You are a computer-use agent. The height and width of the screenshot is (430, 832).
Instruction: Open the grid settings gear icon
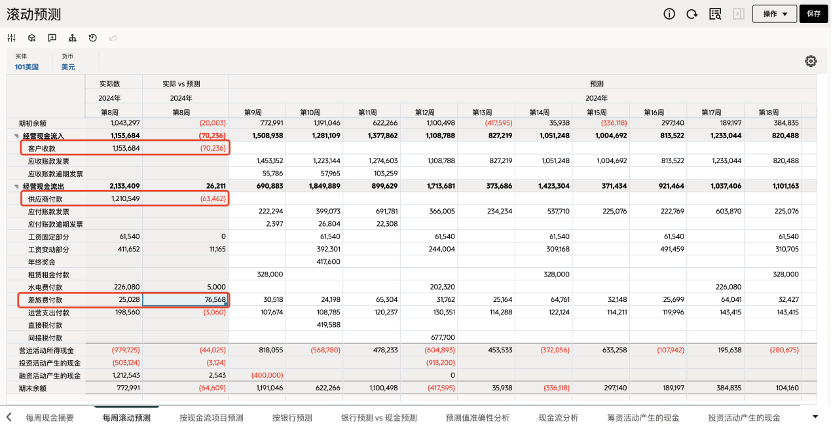click(x=811, y=61)
